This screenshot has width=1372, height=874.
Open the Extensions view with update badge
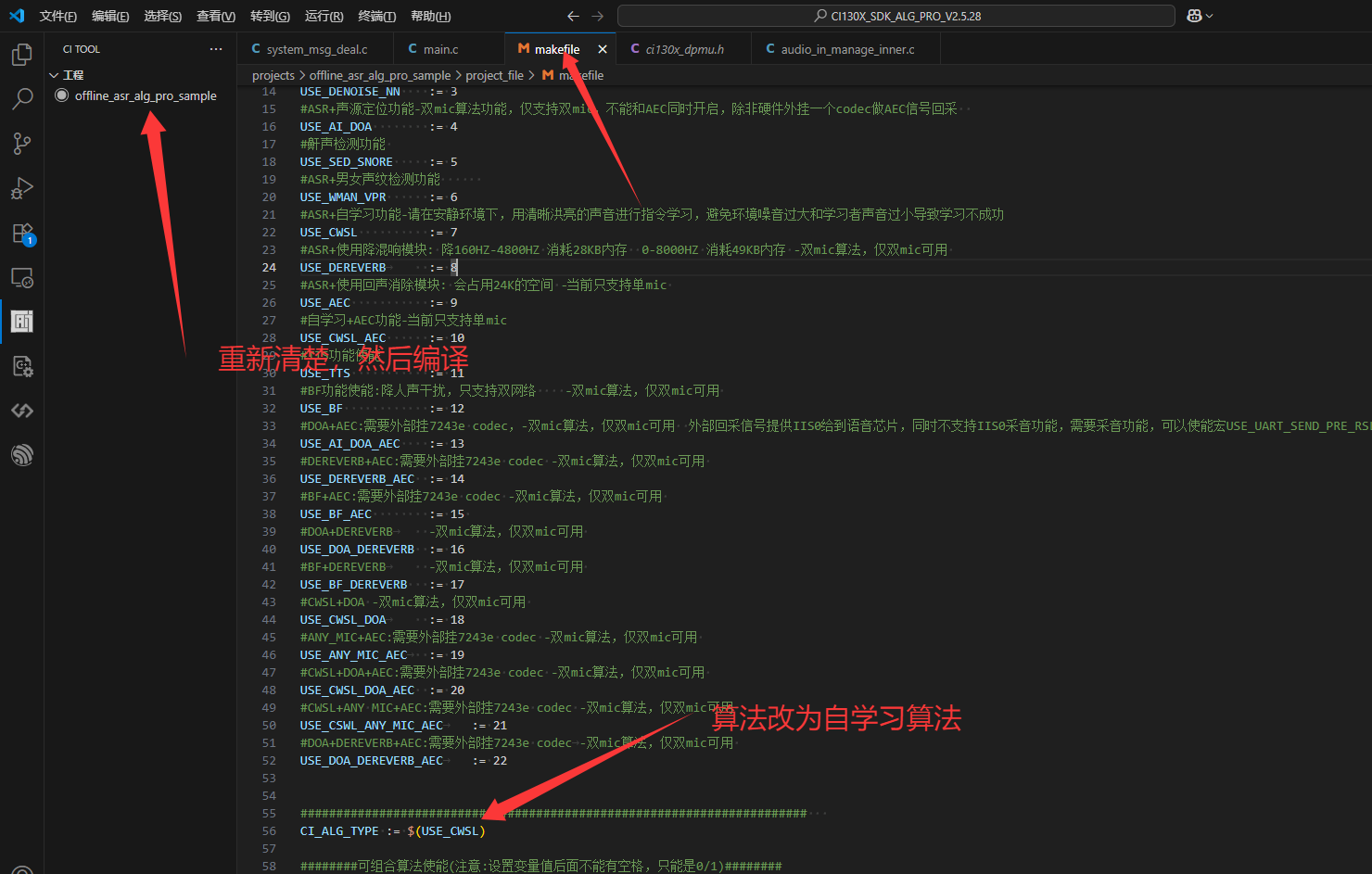point(22,233)
